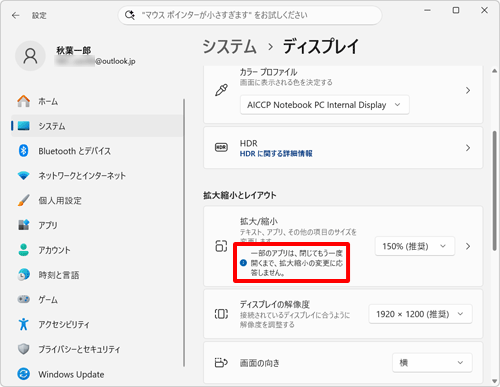Open the 150% scale dropdown

click(x=415, y=246)
